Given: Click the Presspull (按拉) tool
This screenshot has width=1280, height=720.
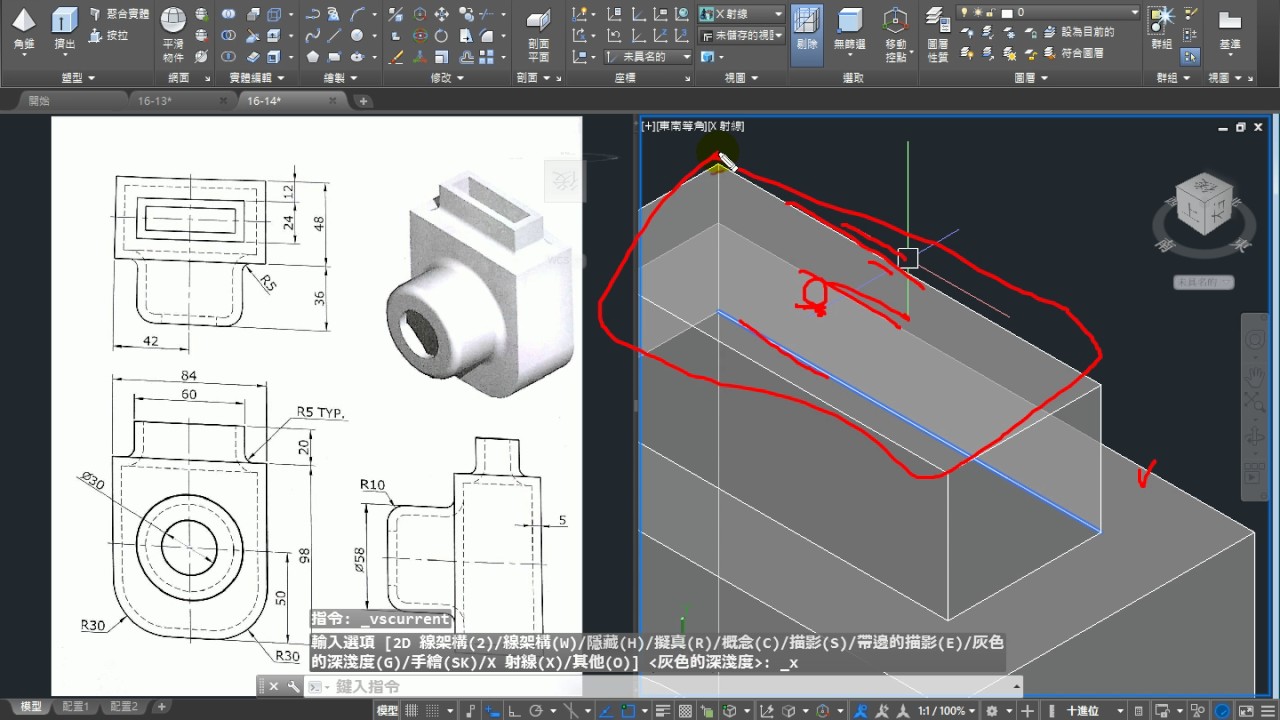Looking at the screenshot, I should (x=109, y=35).
